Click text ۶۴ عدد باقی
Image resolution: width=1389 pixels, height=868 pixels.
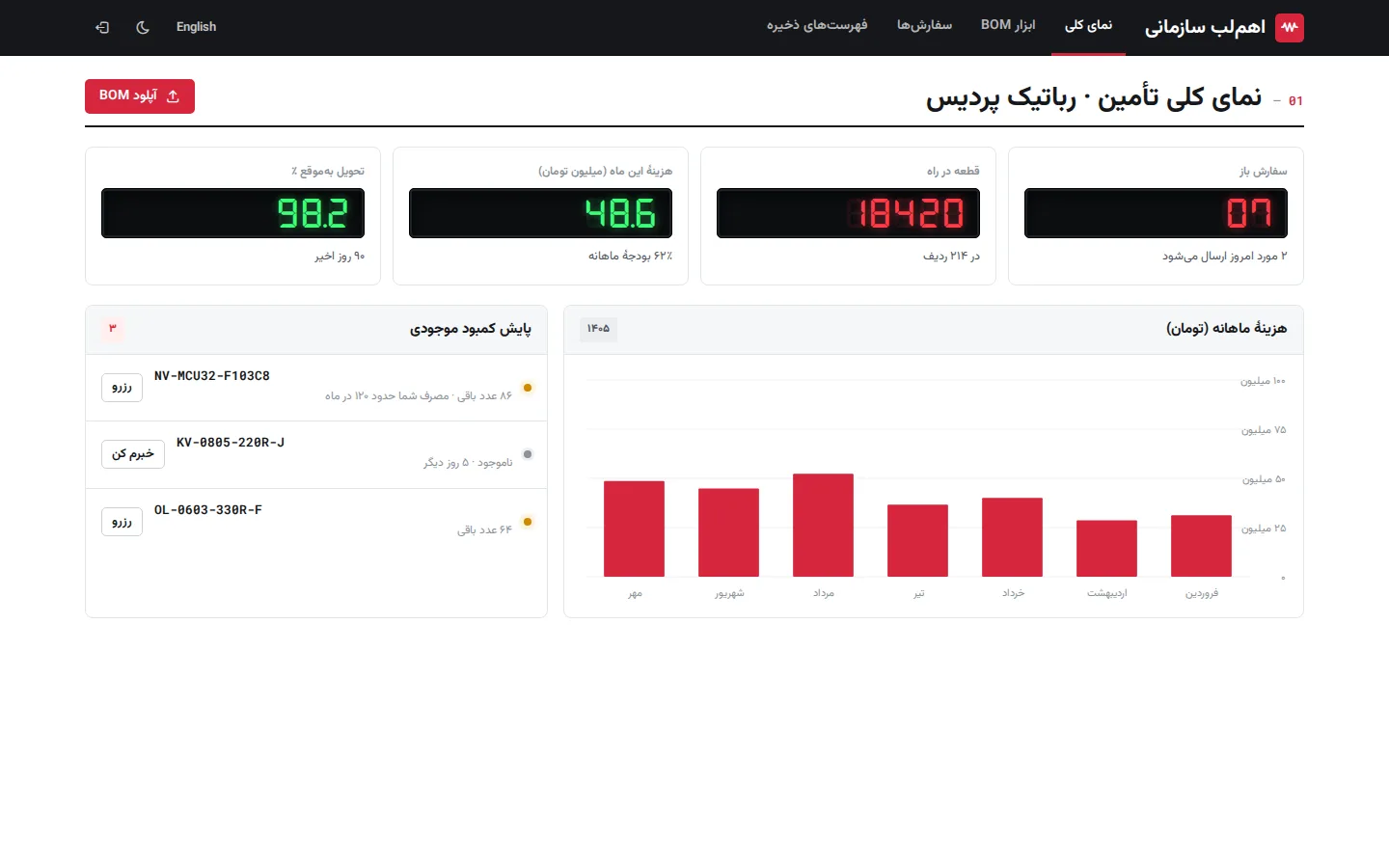(484, 529)
